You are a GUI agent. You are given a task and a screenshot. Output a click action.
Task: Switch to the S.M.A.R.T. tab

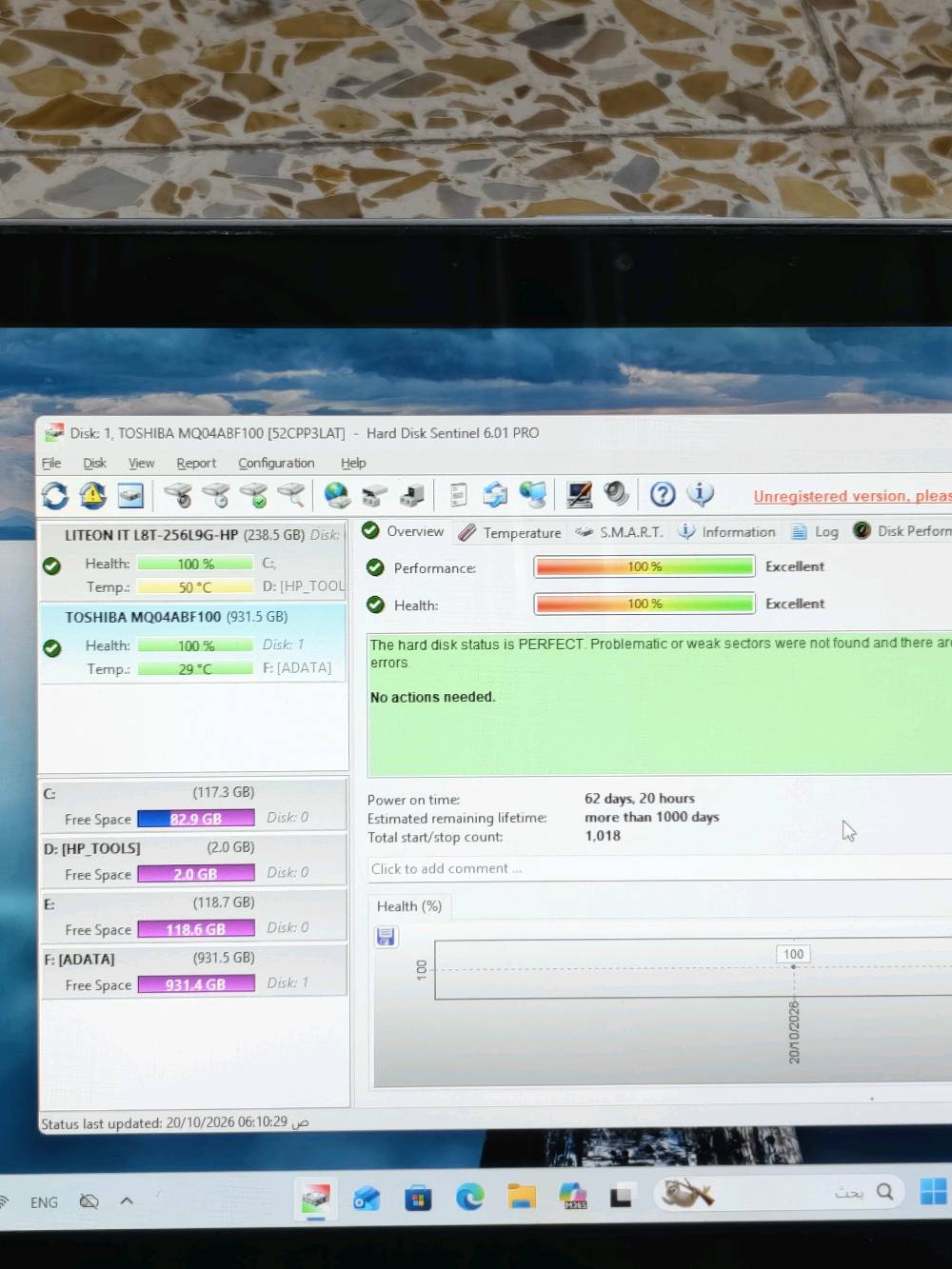(620, 532)
